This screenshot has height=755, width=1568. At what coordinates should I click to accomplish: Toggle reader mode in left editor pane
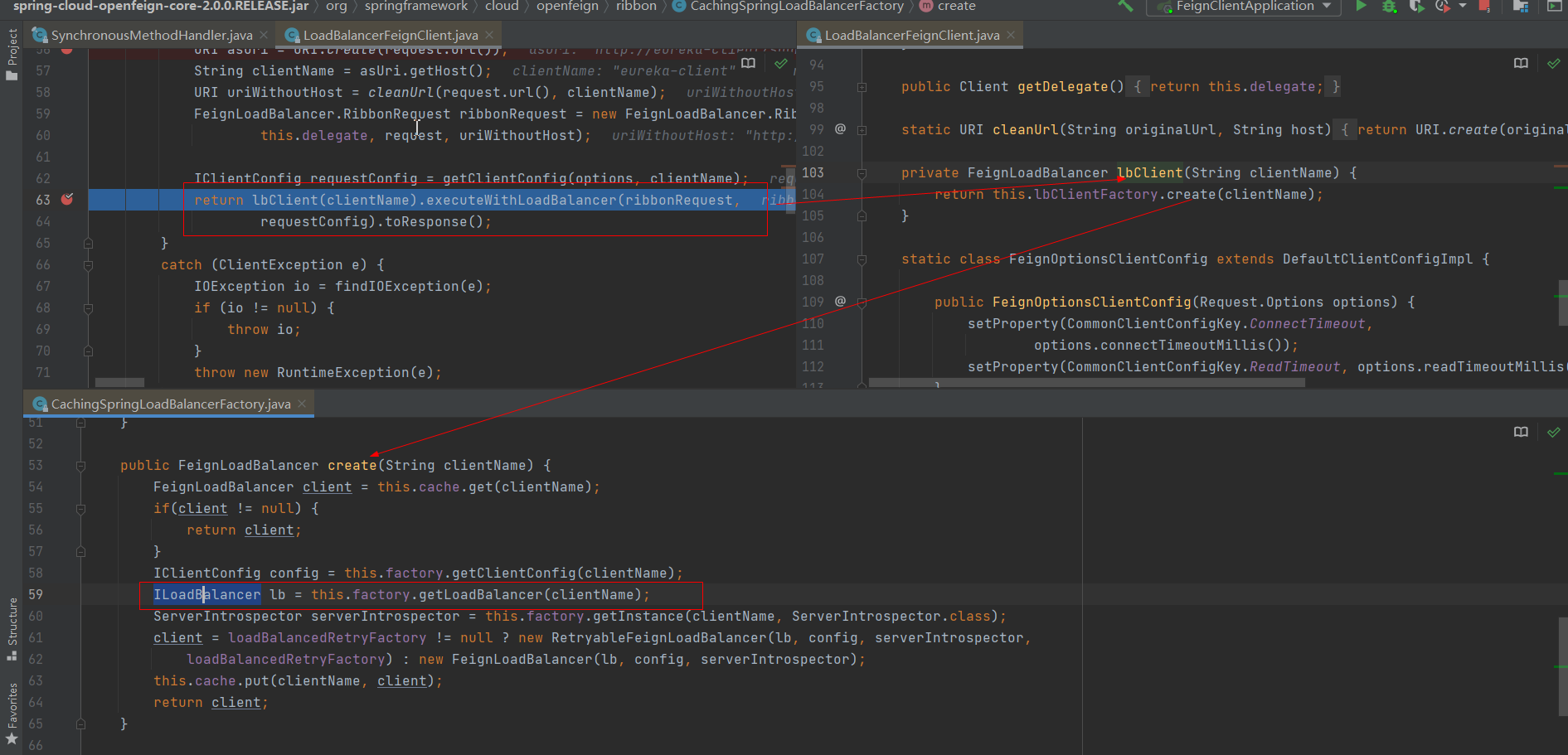coord(748,64)
